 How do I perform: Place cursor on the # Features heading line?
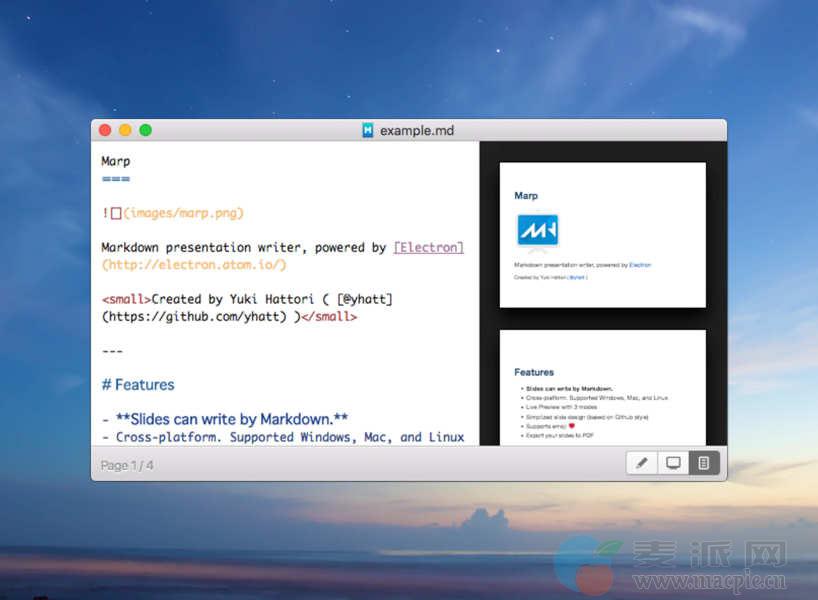(x=138, y=385)
